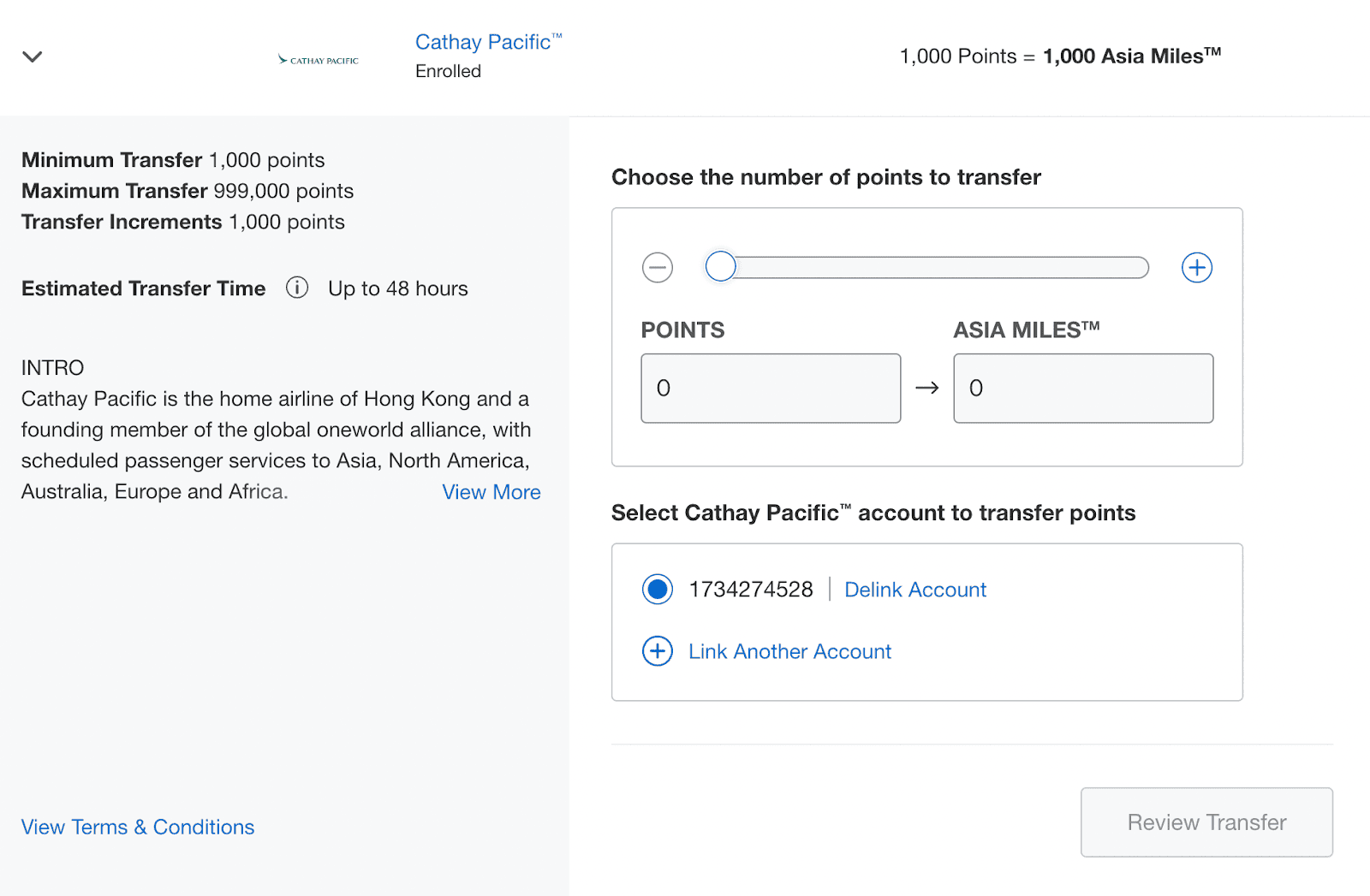Screen dimensions: 1370x896
Task: Collapse the Cathay Pacific partner row chevron
Action: [33, 56]
